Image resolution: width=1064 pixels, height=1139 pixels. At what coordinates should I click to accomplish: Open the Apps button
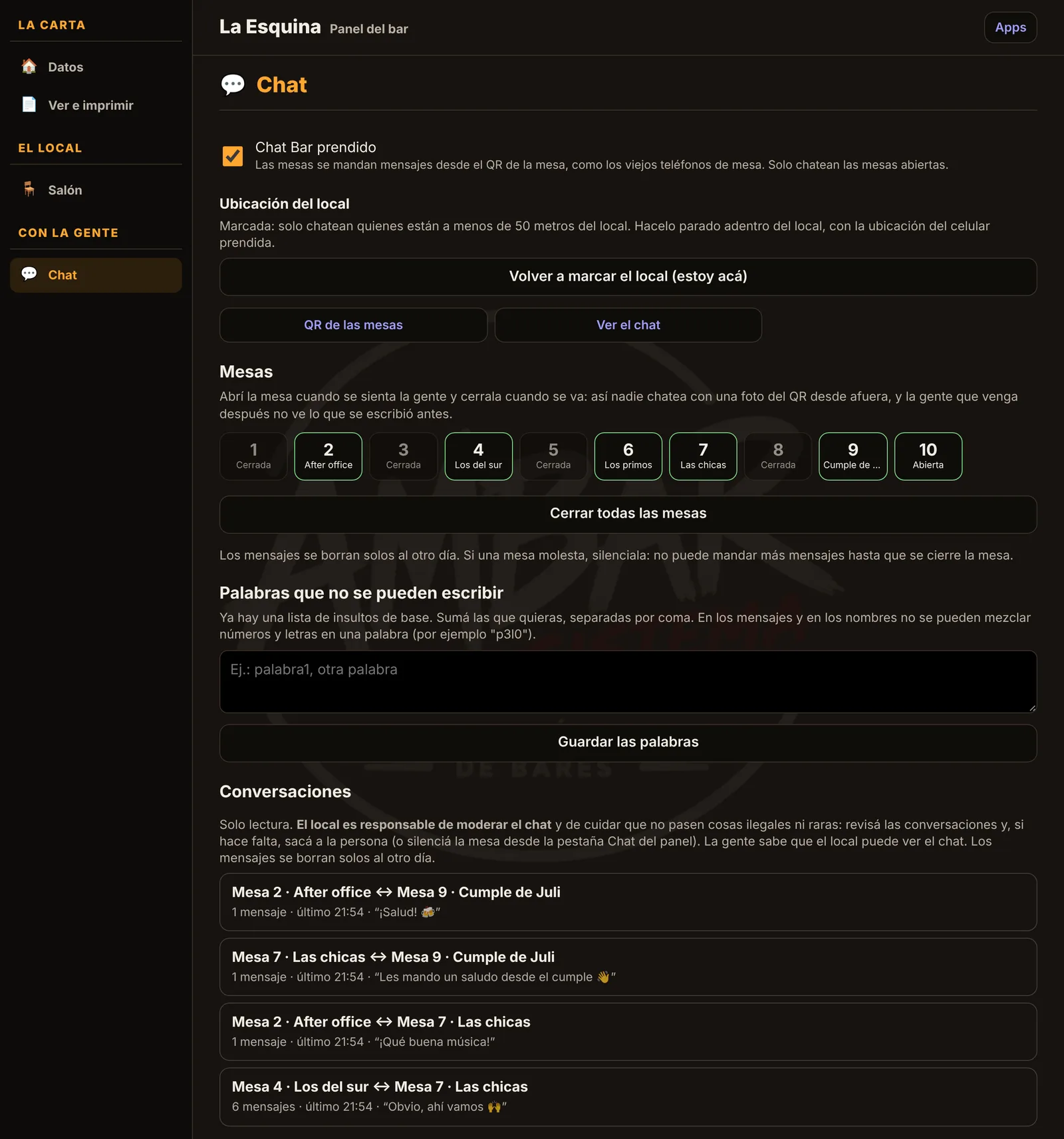click(1010, 27)
